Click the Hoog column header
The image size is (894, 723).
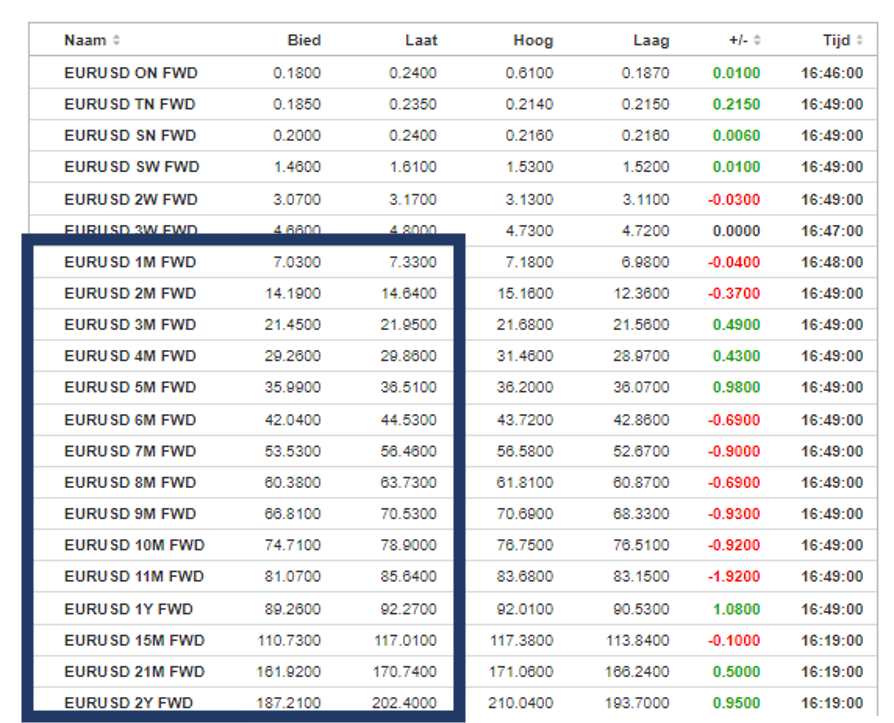533,41
